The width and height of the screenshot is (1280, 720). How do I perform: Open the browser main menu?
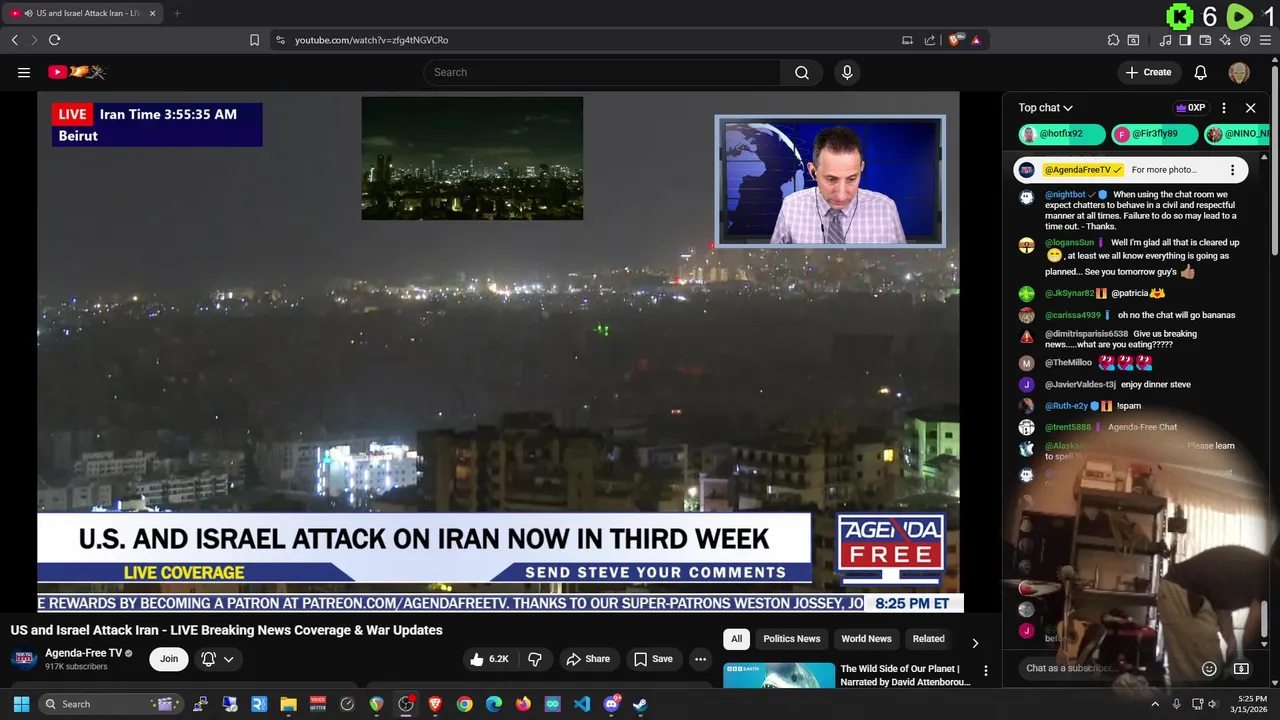pos(1265,40)
